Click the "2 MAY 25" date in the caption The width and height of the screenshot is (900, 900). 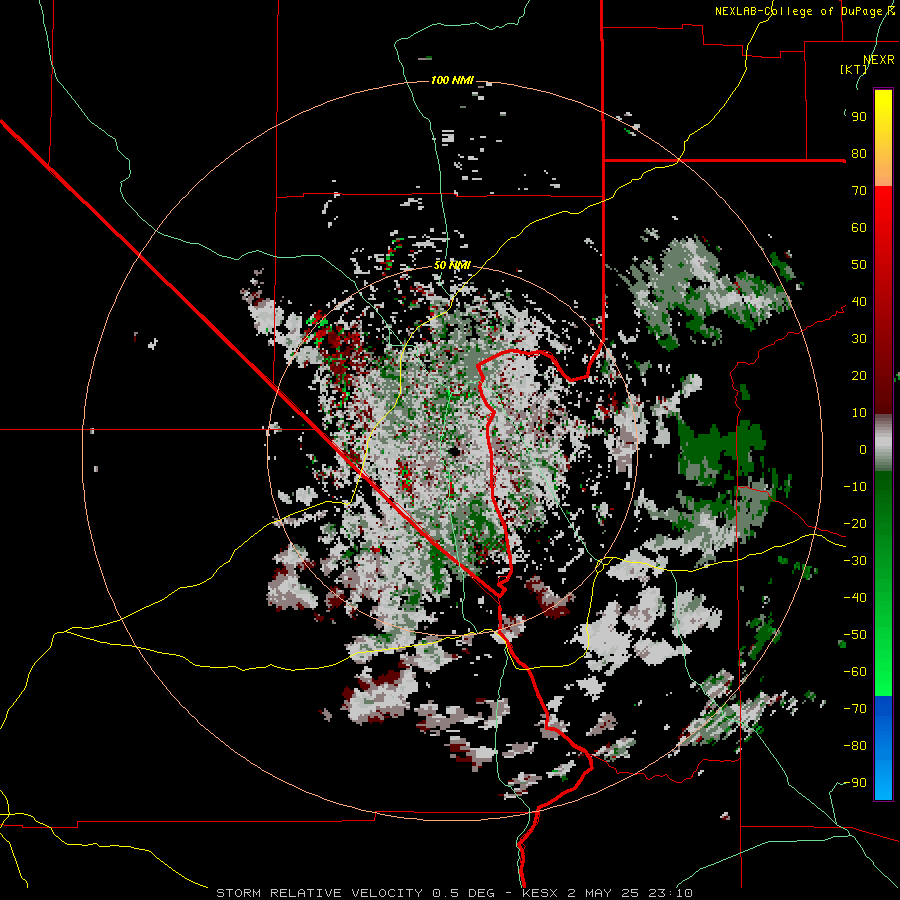coord(603,893)
